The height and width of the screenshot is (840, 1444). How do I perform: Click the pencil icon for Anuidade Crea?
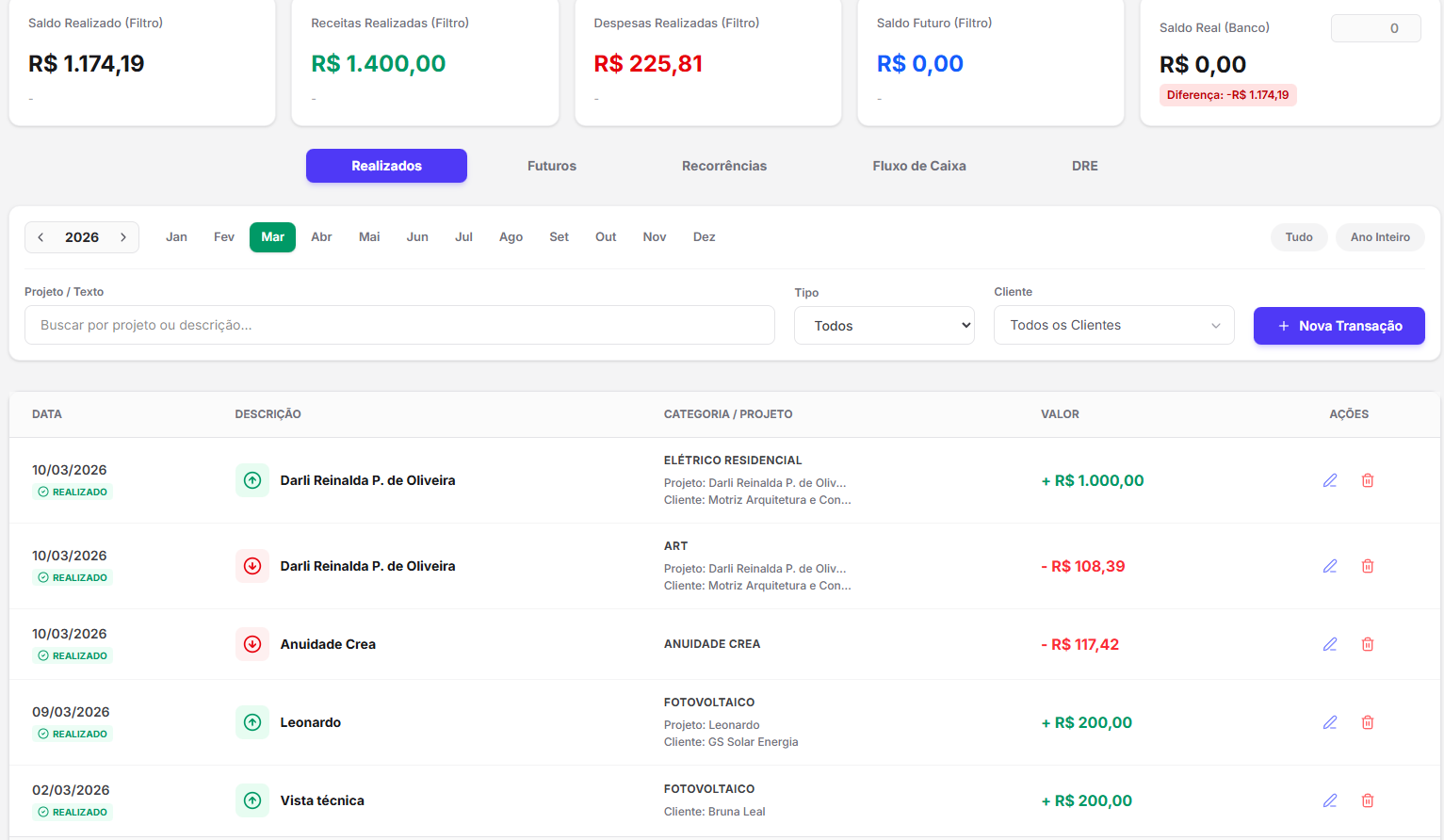(1329, 644)
